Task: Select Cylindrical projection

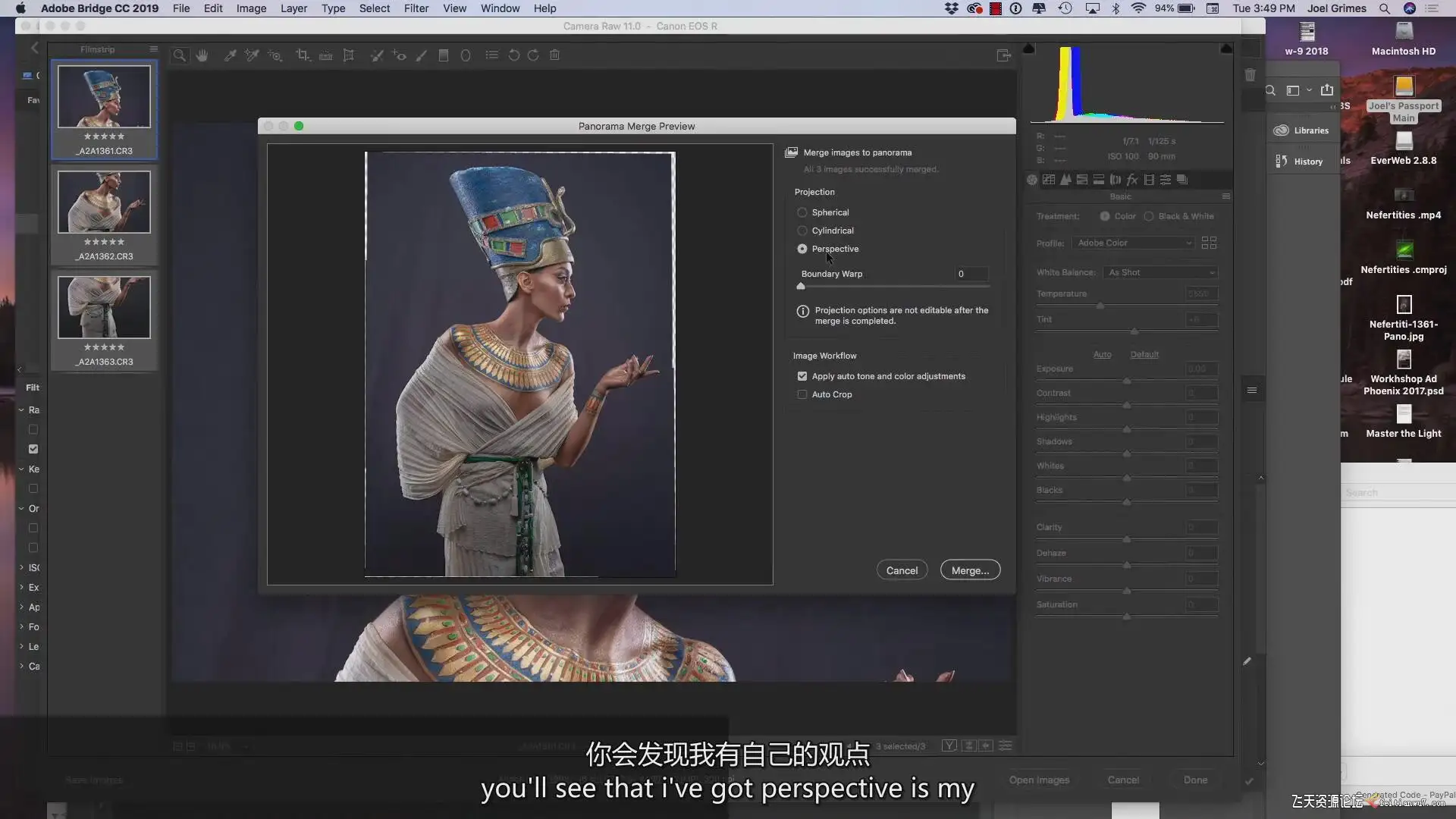Action: (802, 231)
